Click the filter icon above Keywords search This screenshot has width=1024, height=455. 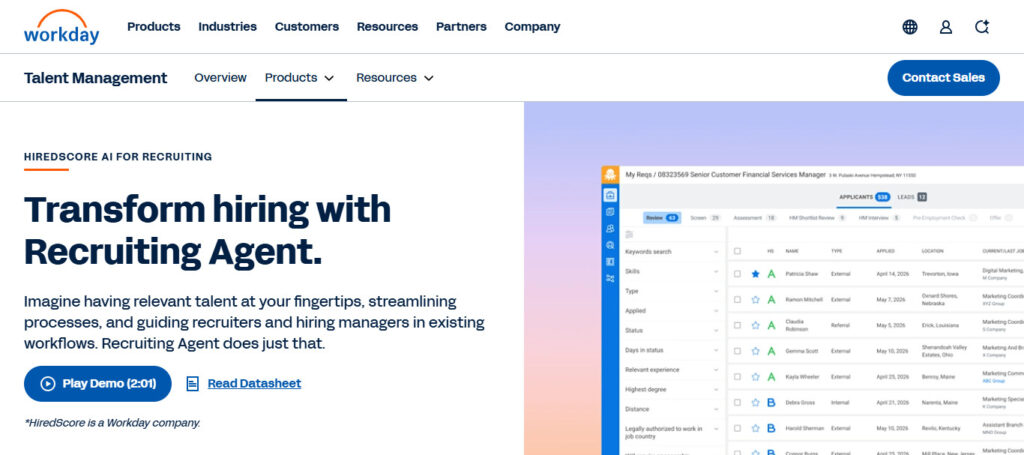(630, 234)
